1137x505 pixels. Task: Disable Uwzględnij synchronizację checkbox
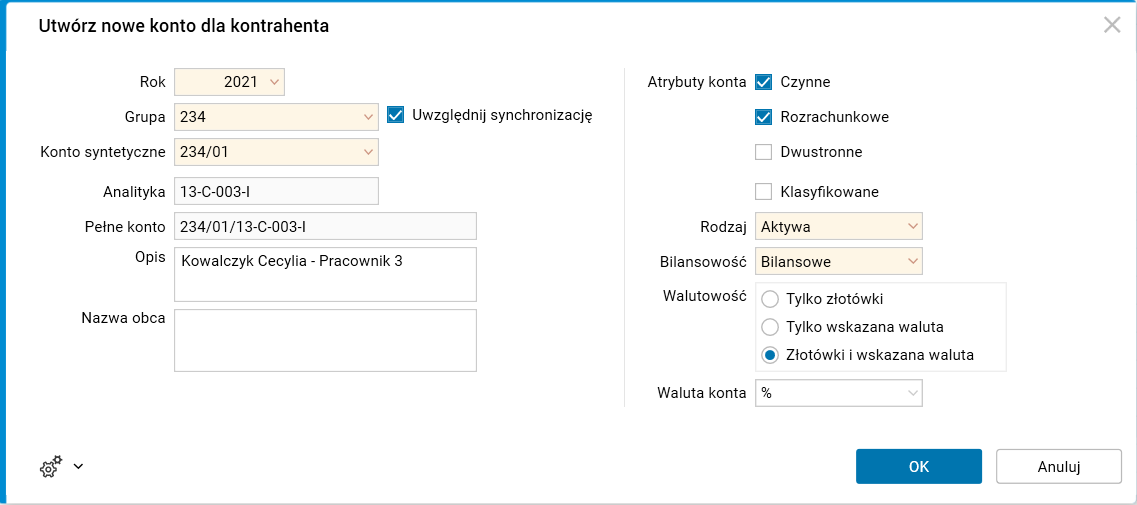pos(396,115)
